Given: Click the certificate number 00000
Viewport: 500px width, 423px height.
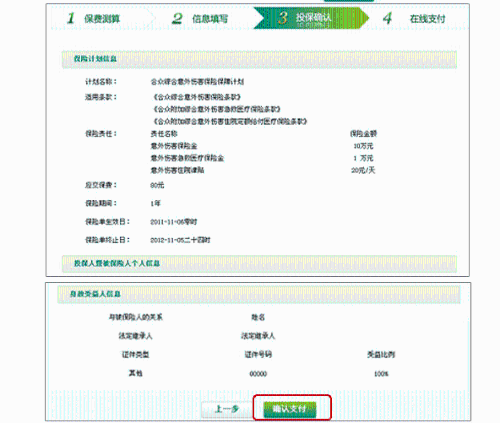Looking at the screenshot, I should (258, 374).
